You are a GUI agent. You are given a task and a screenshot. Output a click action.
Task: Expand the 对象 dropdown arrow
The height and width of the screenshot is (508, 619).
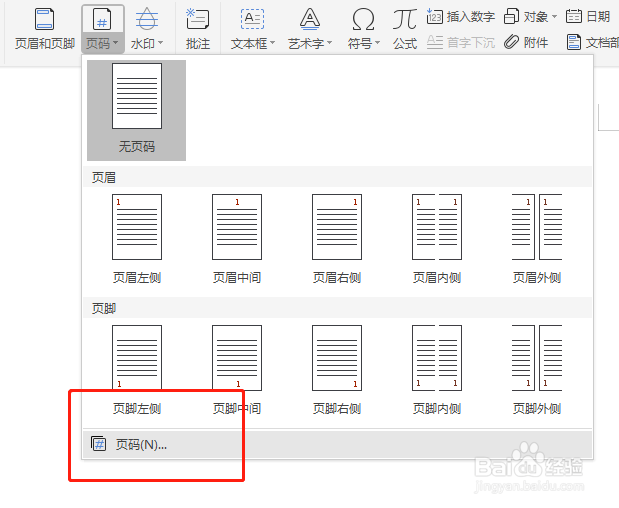554,17
